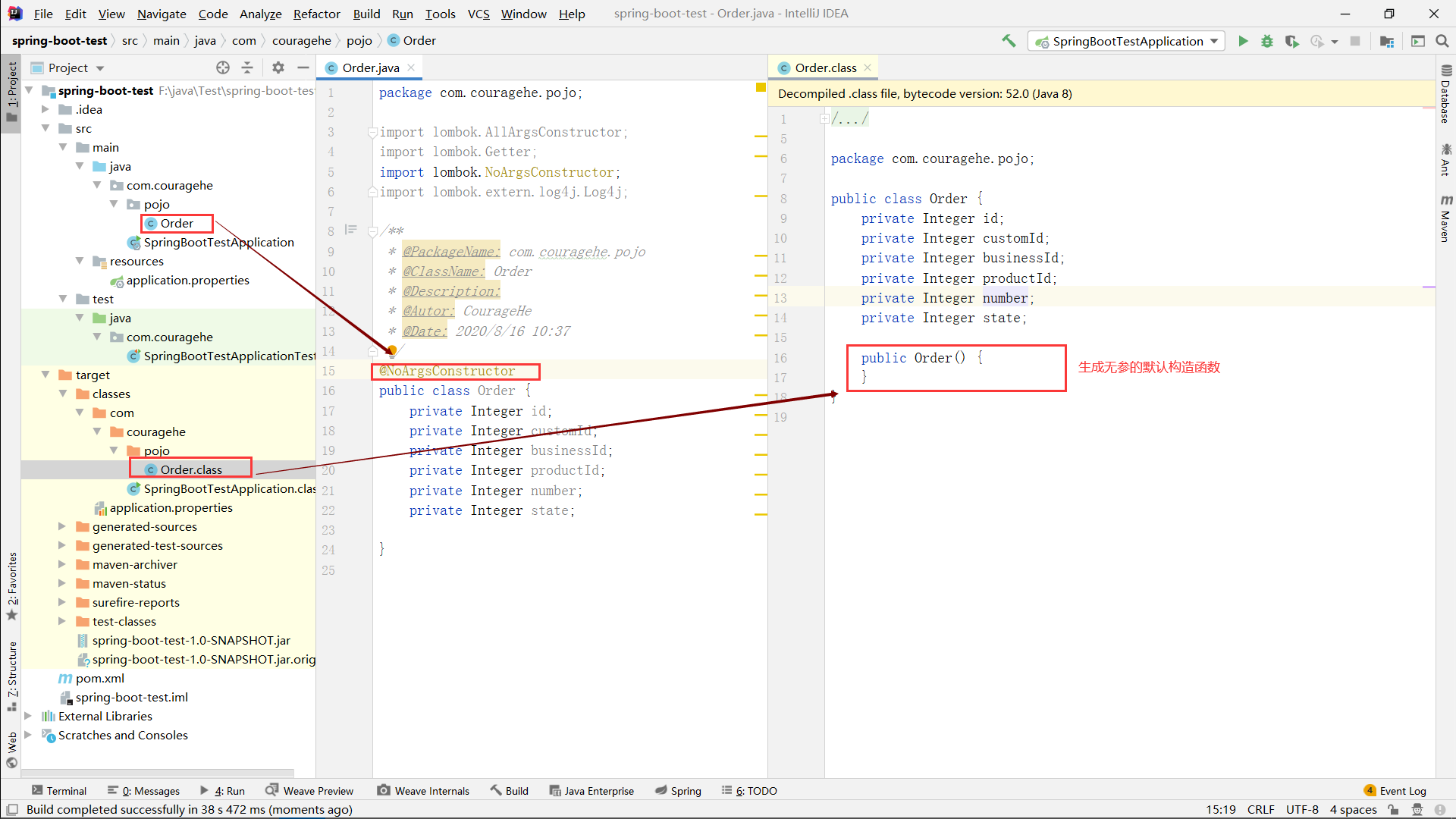Switch to the Order.java tab
The height and width of the screenshot is (819, 1456).
click(x=370, y=67)
